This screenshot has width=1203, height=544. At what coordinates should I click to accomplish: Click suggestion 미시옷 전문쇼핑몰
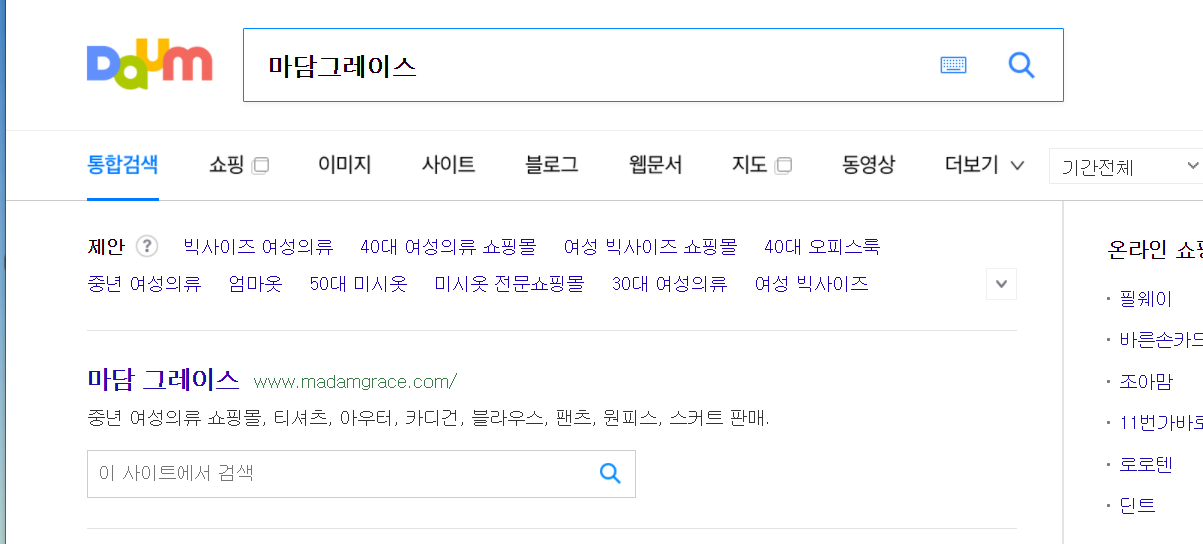point(509,284)
